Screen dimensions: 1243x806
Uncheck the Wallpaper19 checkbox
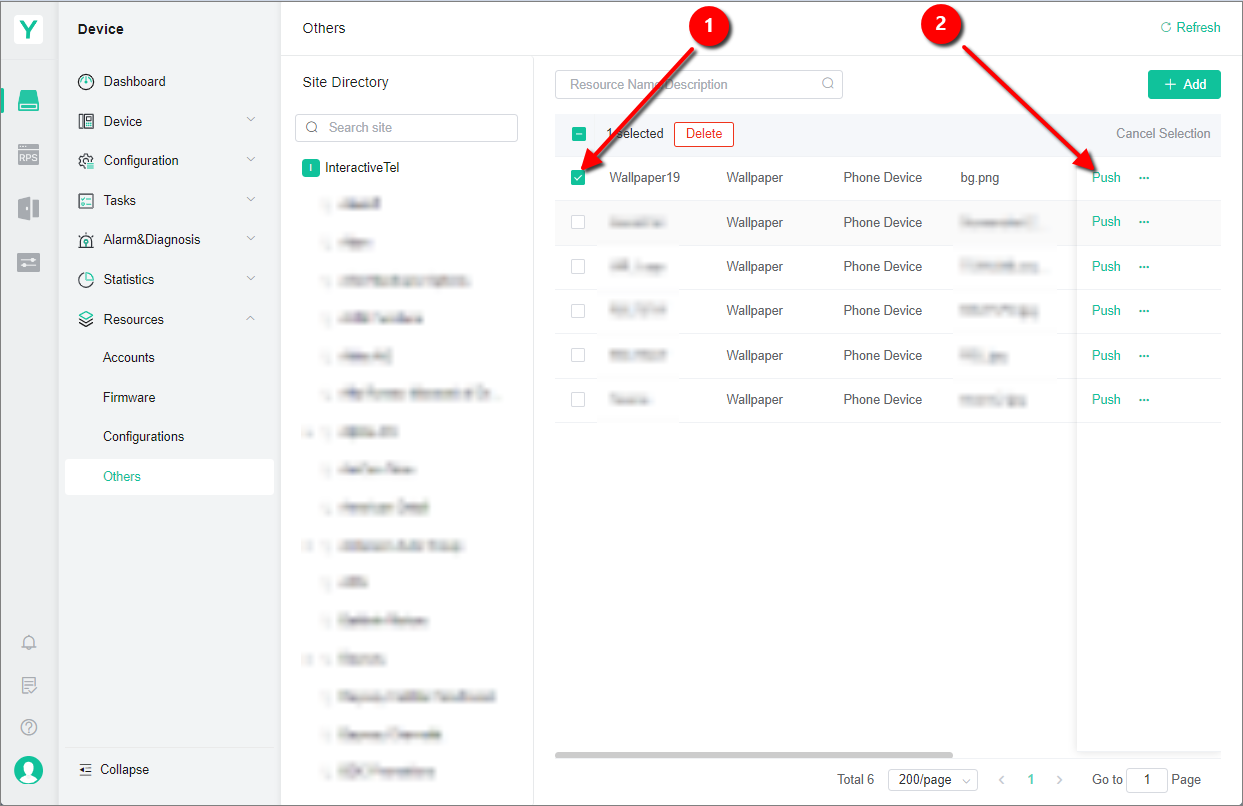pyautogui.click(x=578, y=178)
